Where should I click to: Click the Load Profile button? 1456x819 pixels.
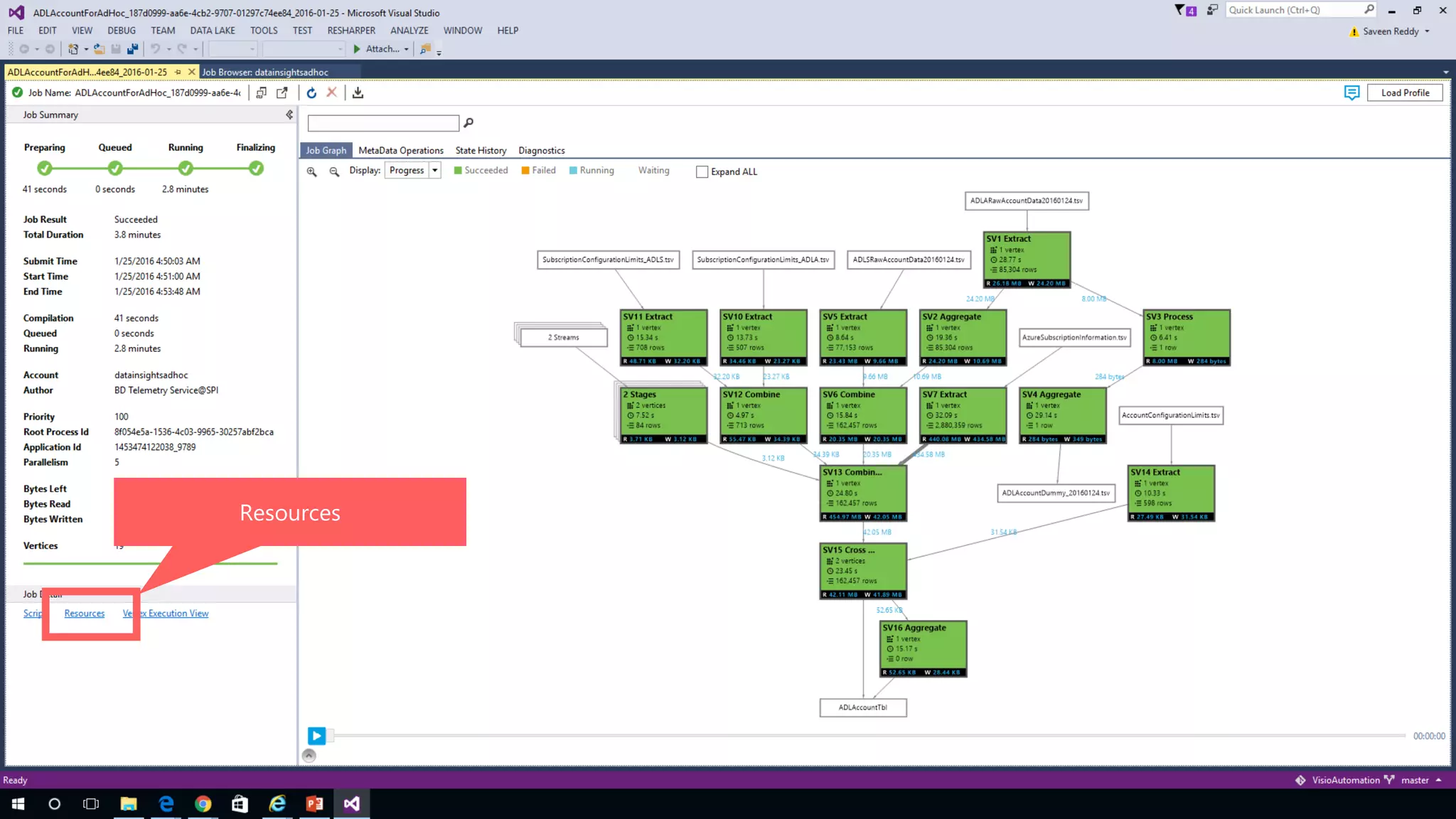pos(1405,93)
